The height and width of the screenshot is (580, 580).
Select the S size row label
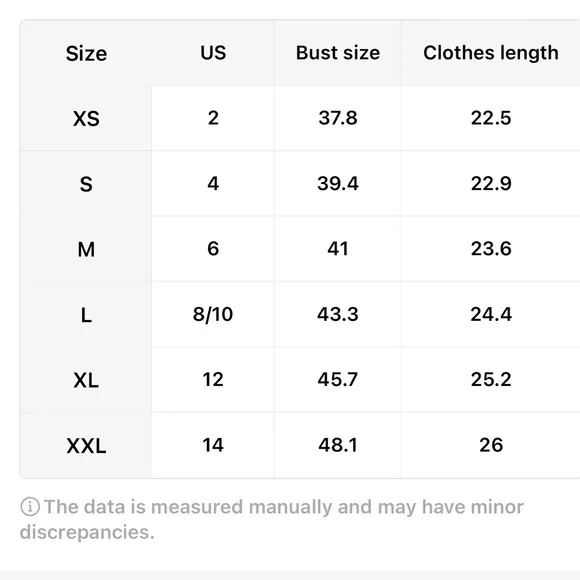coord(86,184)
